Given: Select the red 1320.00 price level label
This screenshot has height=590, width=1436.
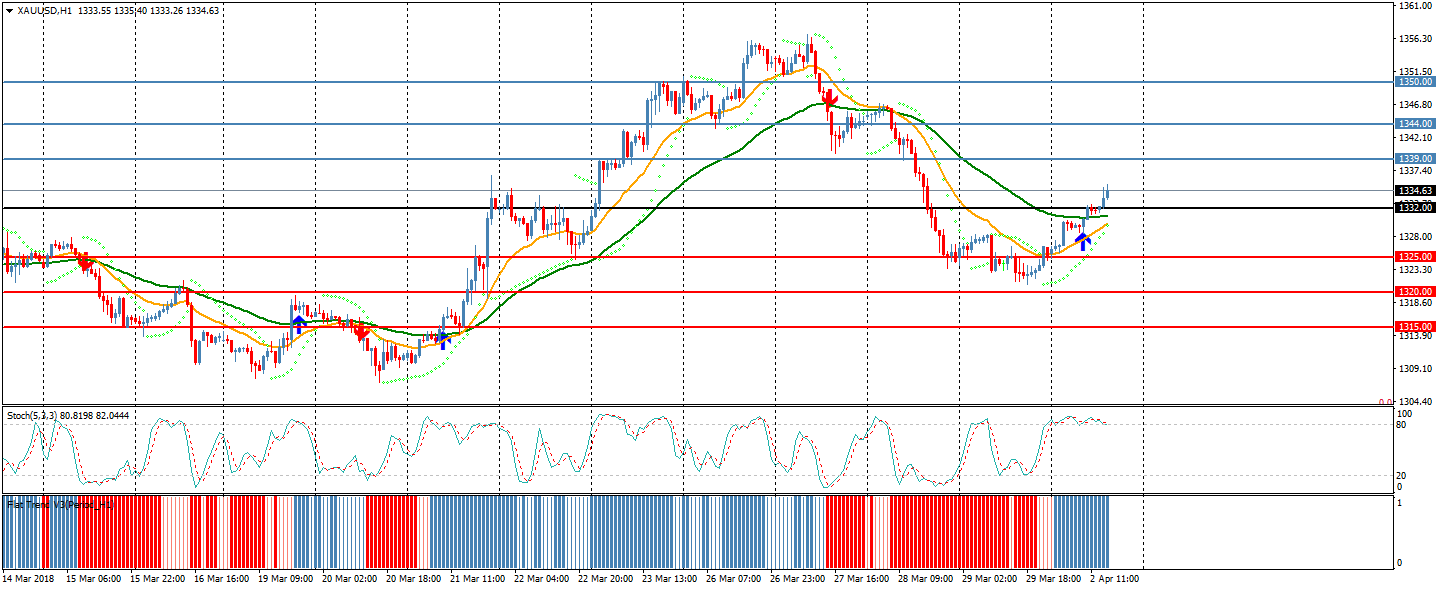Looking at the screenshot, I should [x=1414, y=292].
